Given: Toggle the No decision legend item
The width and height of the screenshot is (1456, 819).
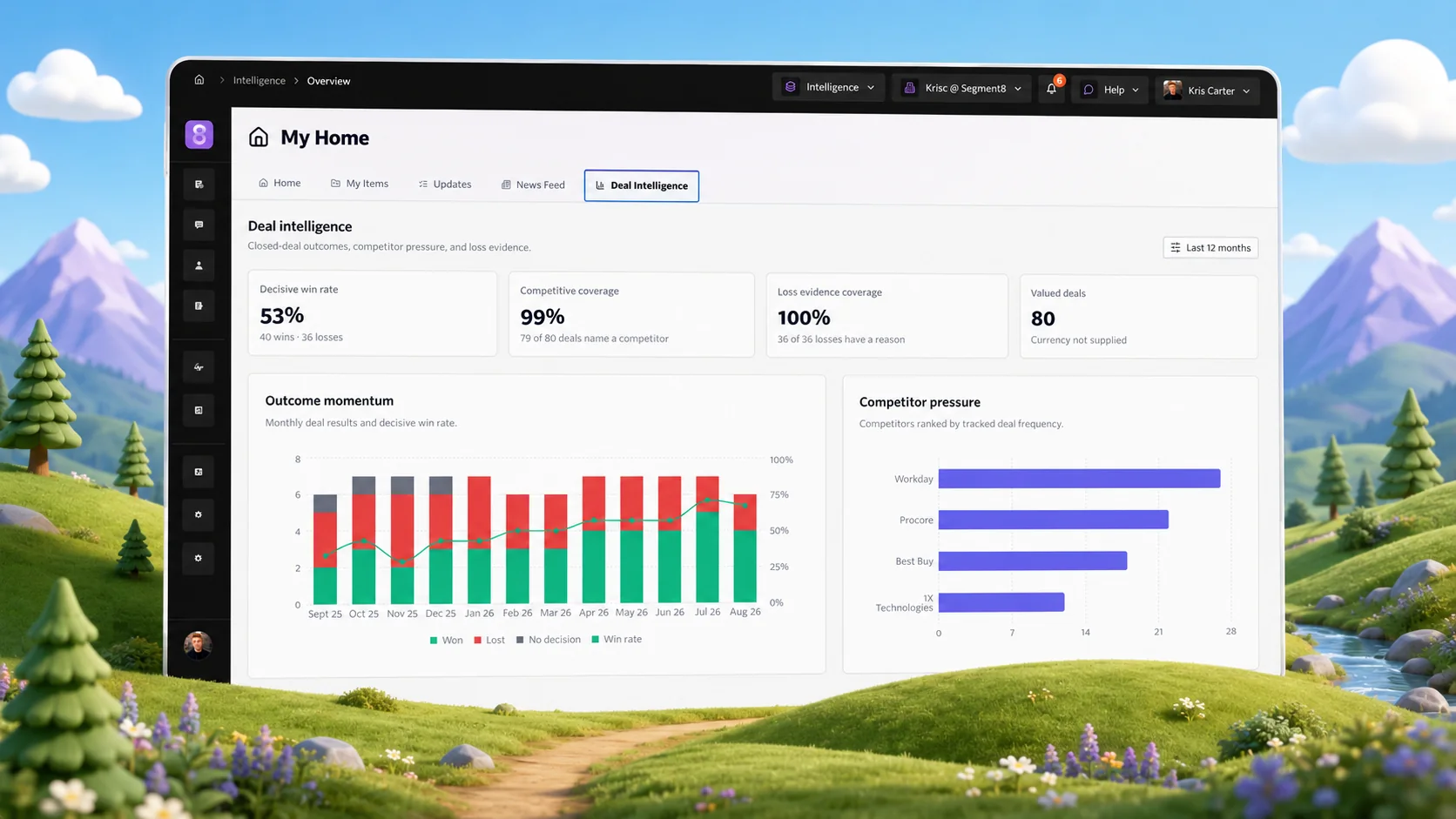Looking at the screenshot, I should coord(548,640).
